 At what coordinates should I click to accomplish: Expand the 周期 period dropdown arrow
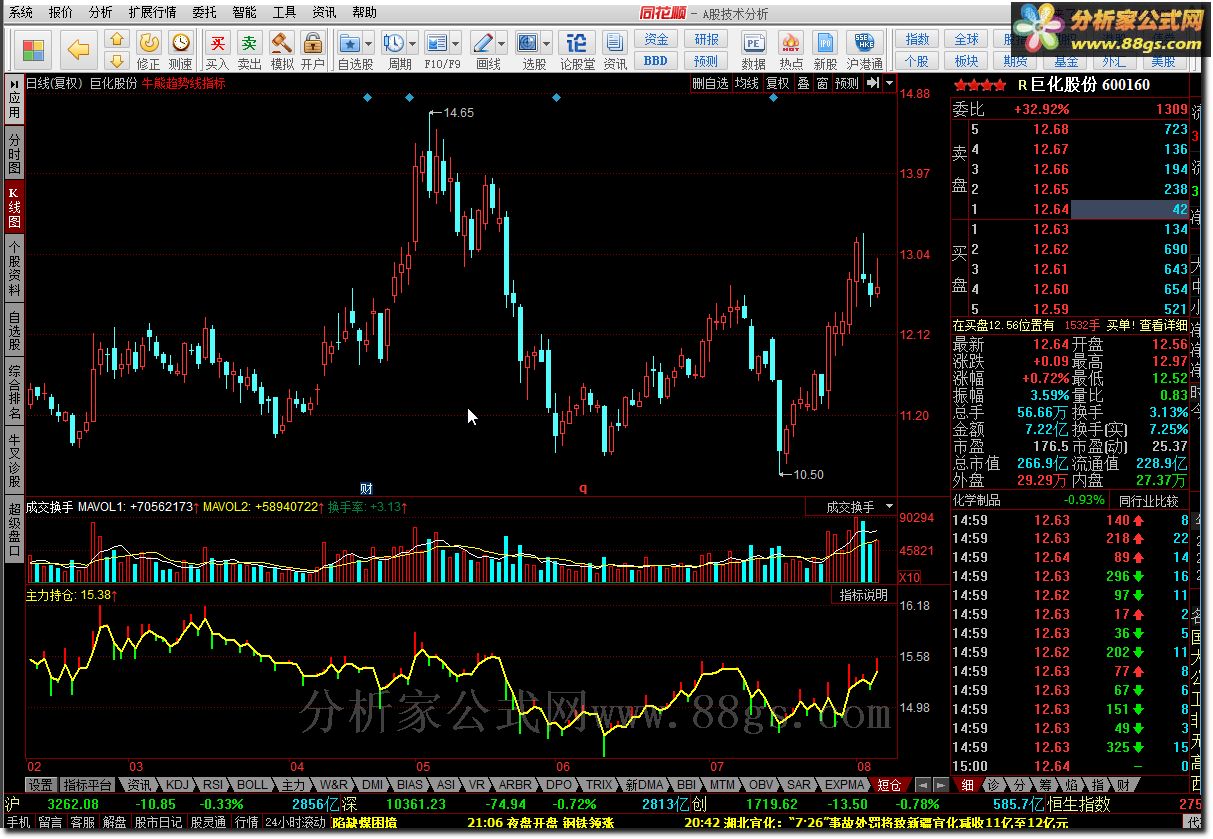(412, 44)
